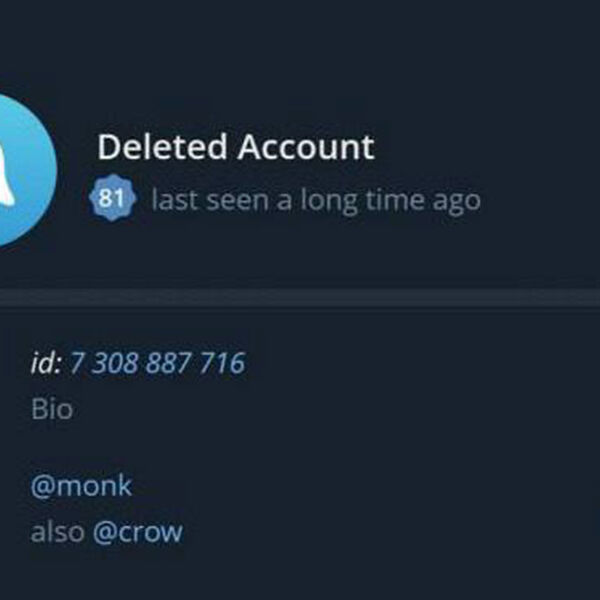
Task: Click the word ago in last seen status
Action: [457, 202]
